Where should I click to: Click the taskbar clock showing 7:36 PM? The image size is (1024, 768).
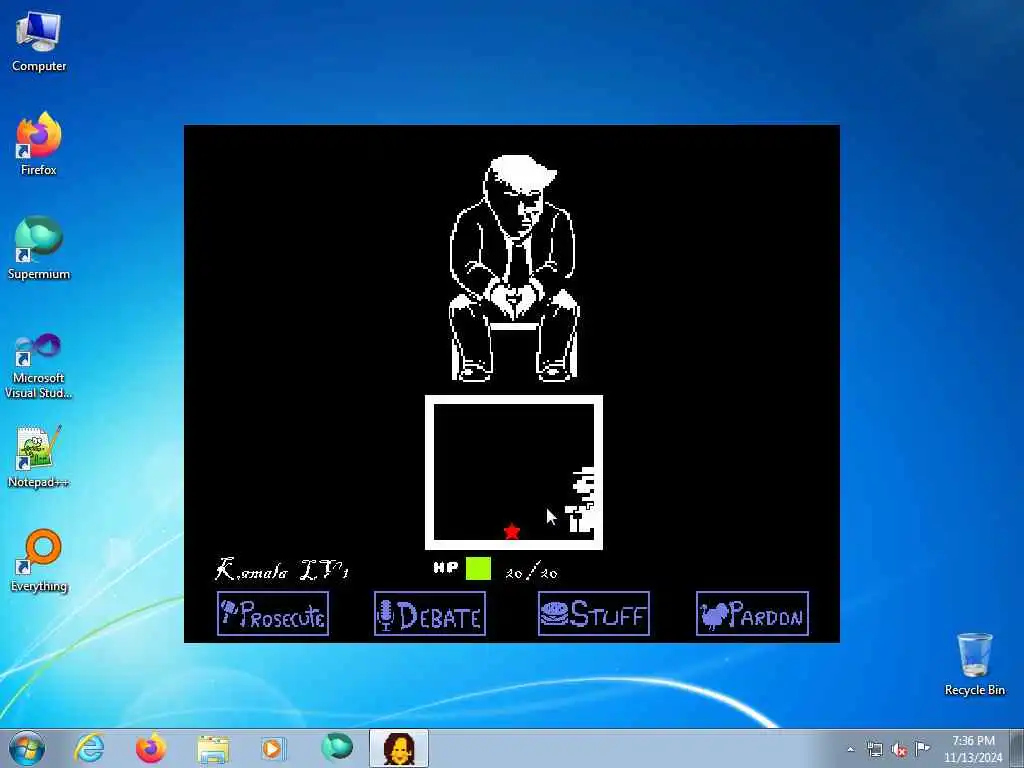[973, 749]
